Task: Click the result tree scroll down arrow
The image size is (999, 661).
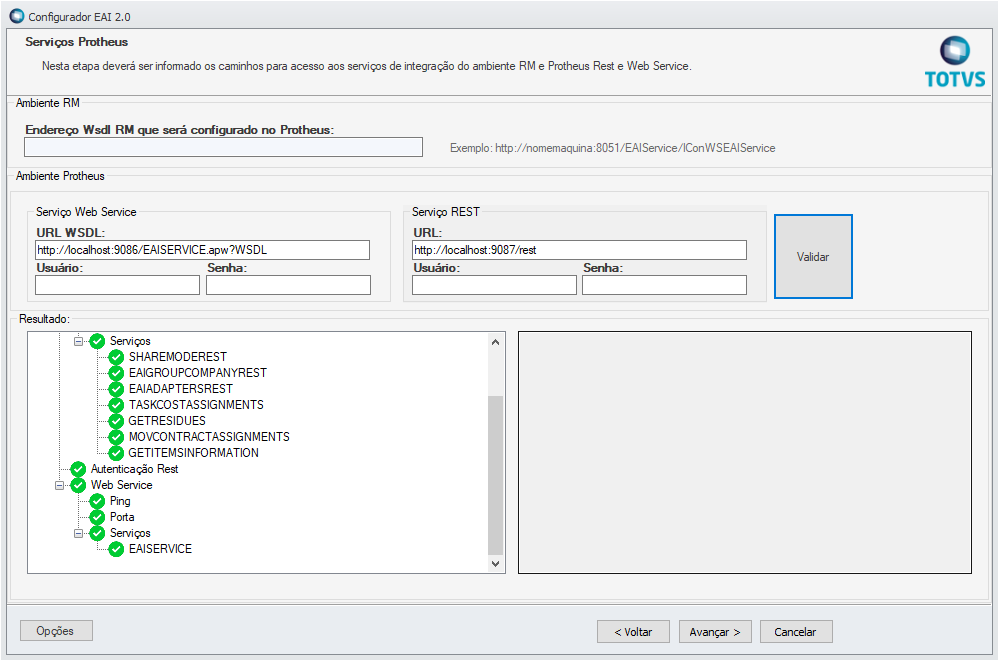Action: tap(496, 563)
